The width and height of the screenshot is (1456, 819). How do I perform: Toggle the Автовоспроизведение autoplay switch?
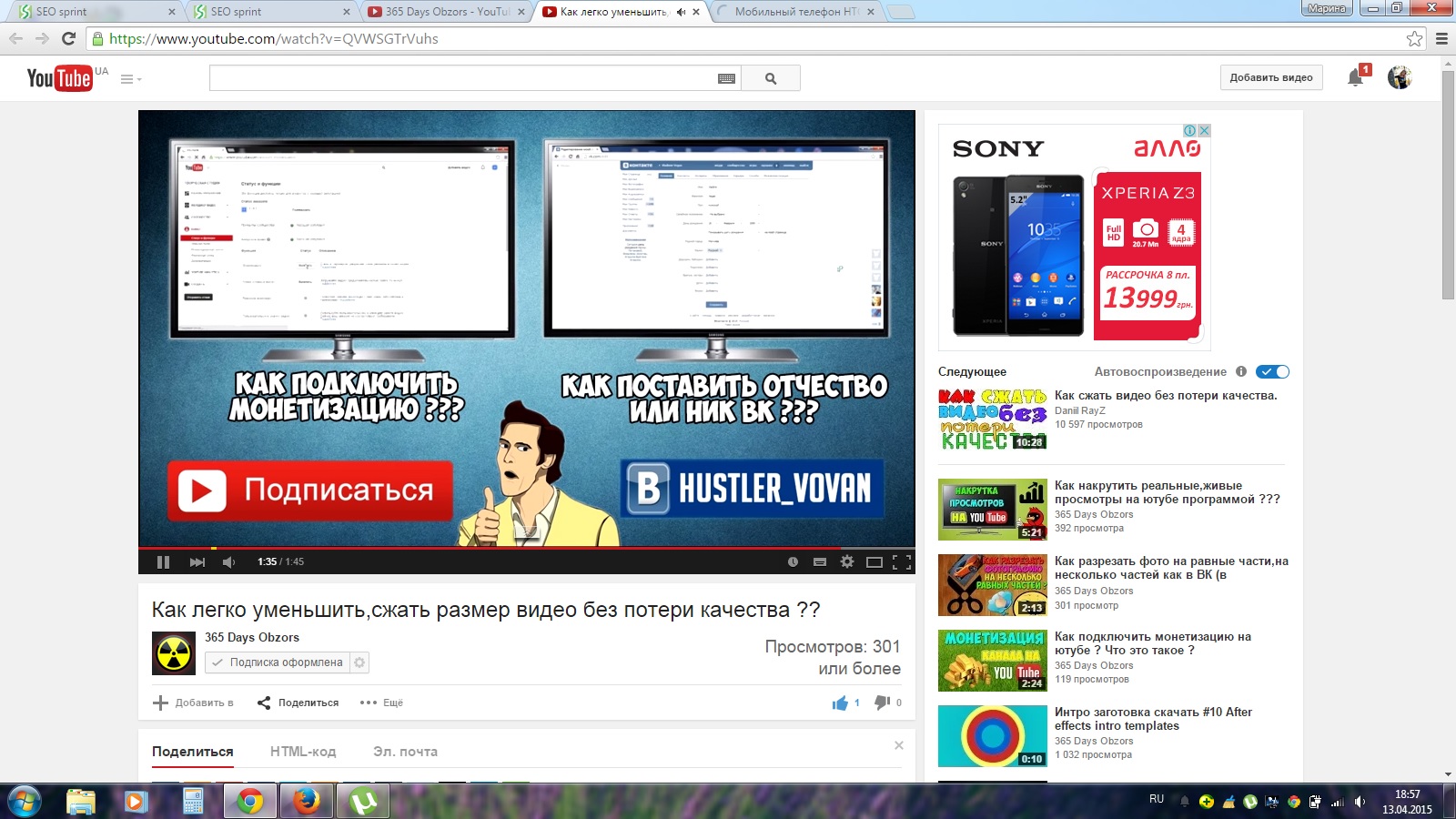(x=1272, y=371)
